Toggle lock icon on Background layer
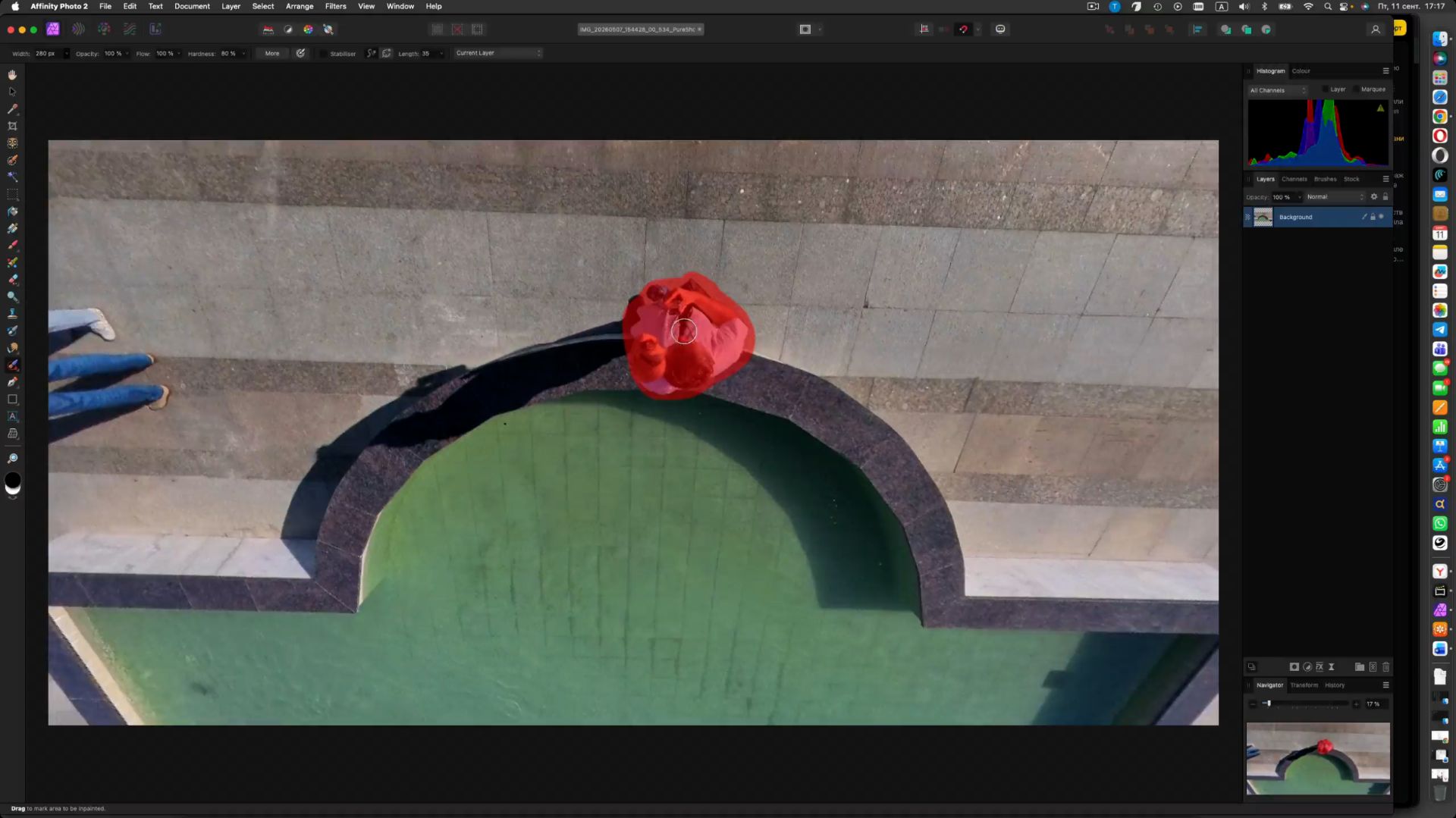 click(x=1373, y=217)
